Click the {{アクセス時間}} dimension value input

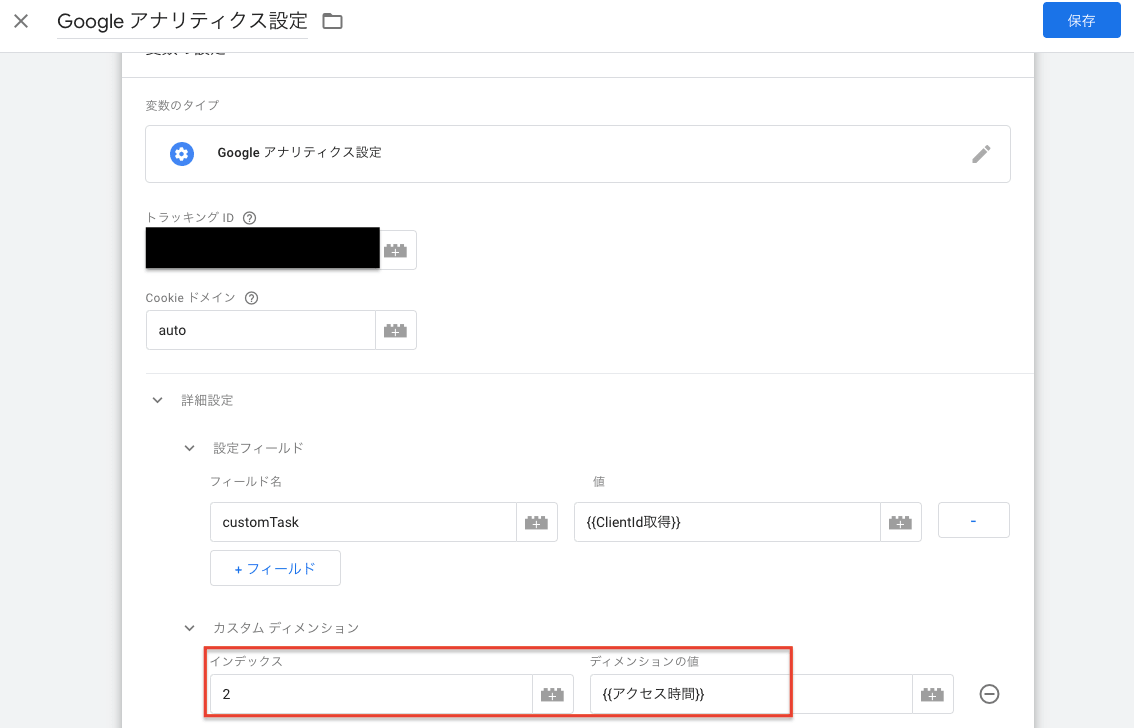tap(751, 694)
